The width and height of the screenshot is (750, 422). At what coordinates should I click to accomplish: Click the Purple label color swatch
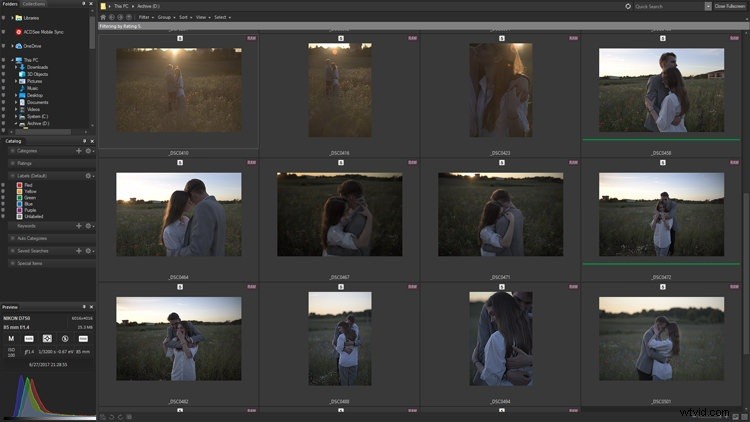point(20,210)
